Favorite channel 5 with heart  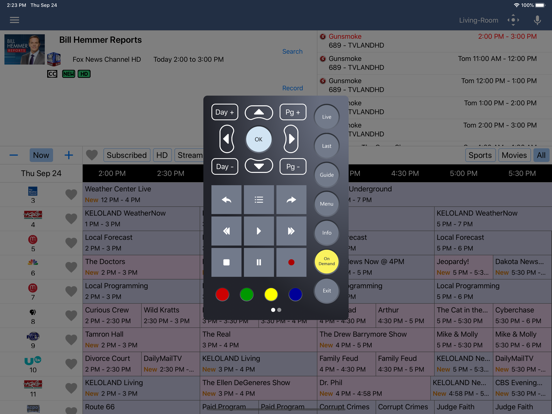pyautogui.click(x=71, y=243)
